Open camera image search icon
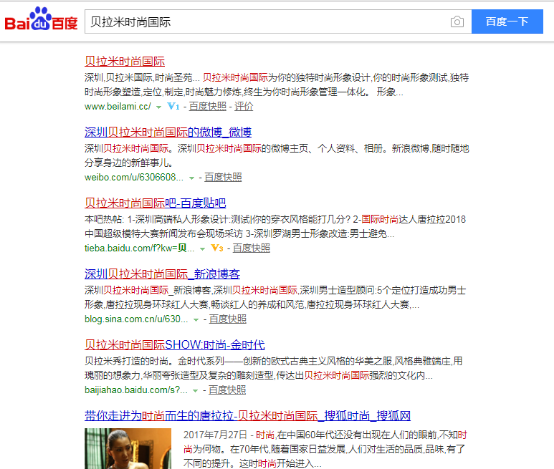554x469 pixels. 457,22
